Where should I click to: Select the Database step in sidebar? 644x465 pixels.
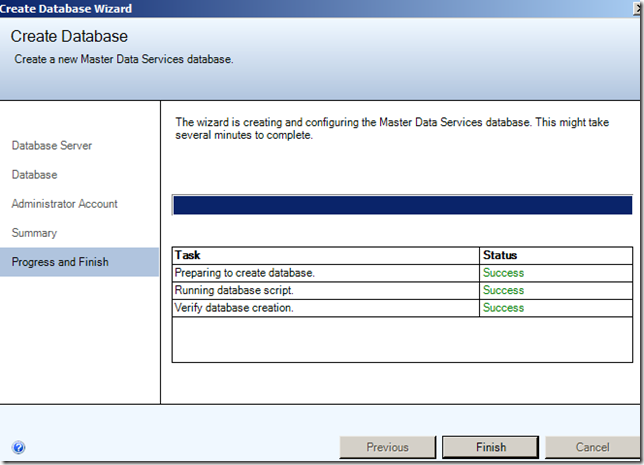pyautogui.click(x=34, y=175)
